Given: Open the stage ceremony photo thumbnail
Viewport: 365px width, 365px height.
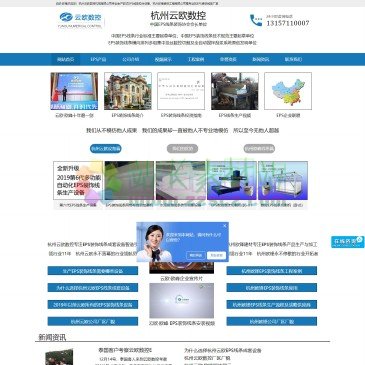Looking at the screenshot, I should pyautogui.click(x=74, y=91).
